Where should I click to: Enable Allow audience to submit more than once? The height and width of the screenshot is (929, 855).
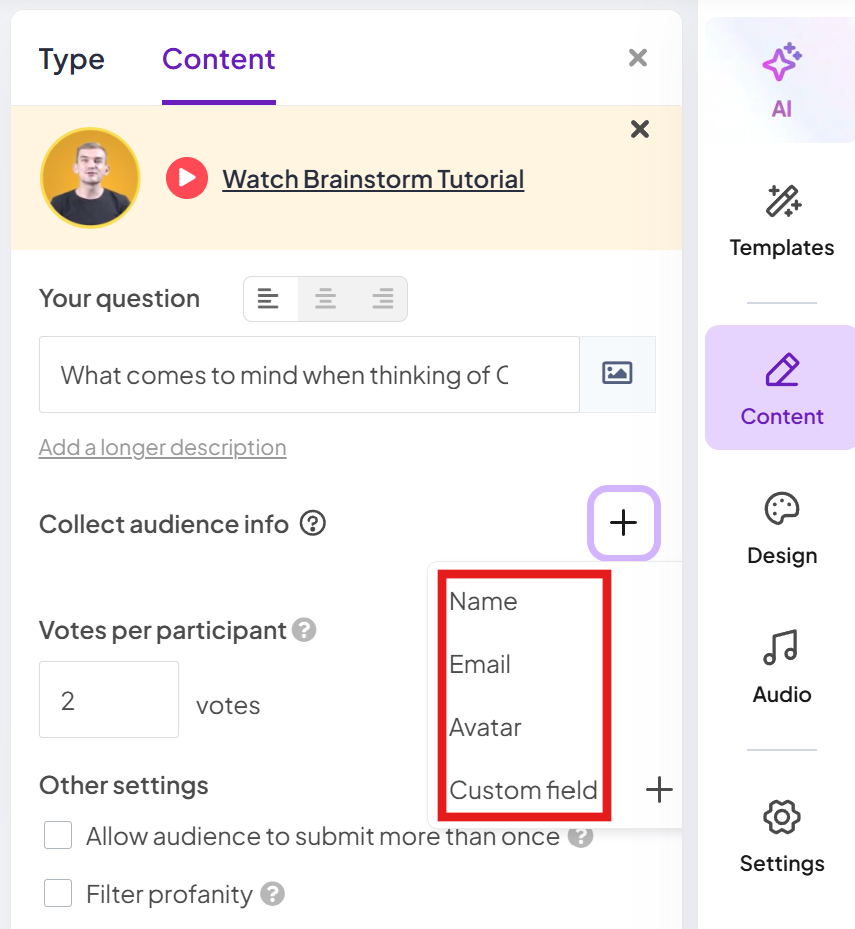coord(58,835)
